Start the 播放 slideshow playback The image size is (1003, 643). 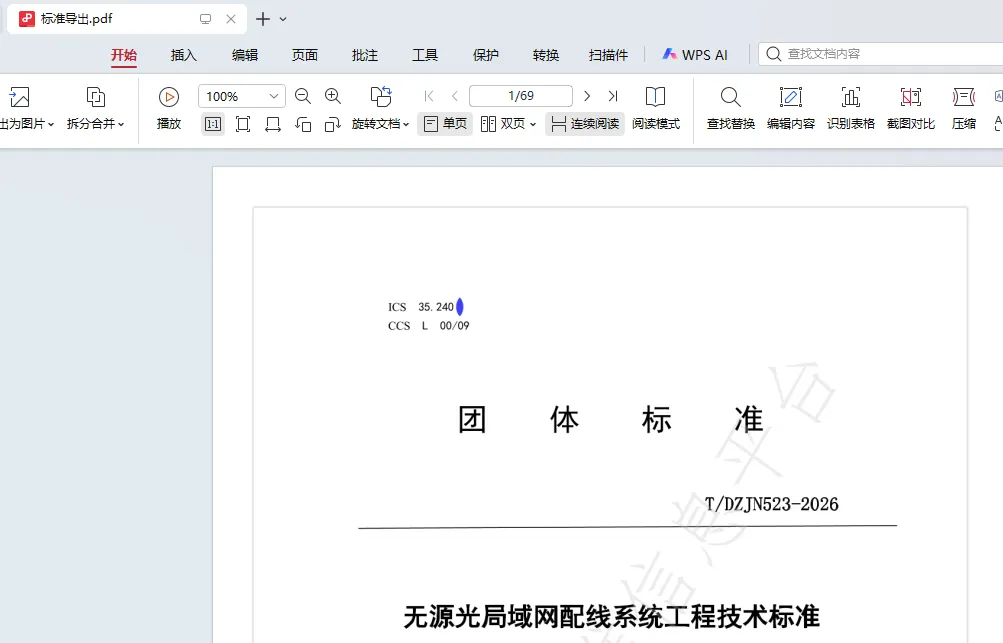pyautogui.click(x=169, y=108)
